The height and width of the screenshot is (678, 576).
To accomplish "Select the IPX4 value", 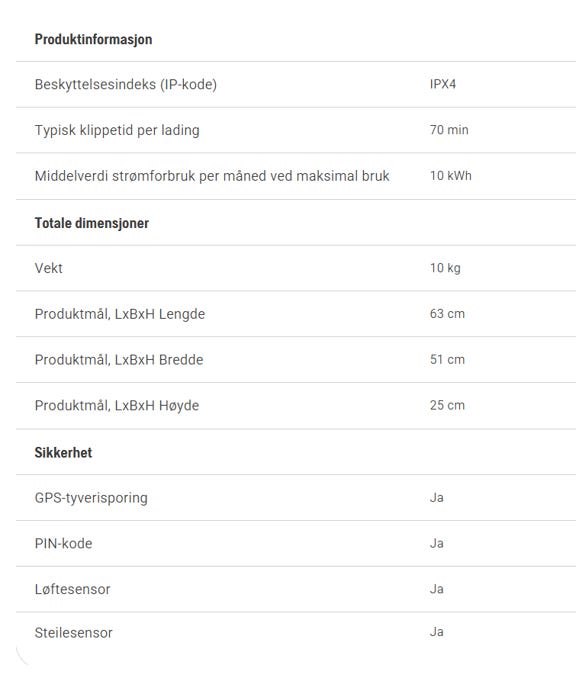I will pyautogui.click(x=443, y=84).
